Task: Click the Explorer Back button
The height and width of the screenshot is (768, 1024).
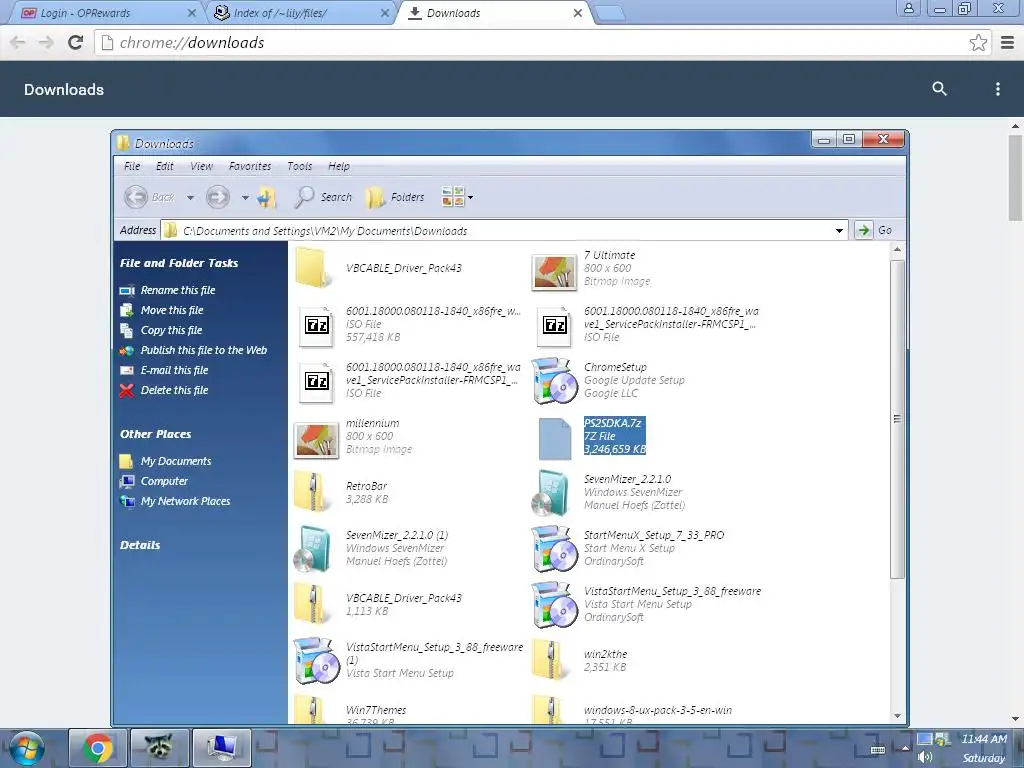Action: click(149, 197)
